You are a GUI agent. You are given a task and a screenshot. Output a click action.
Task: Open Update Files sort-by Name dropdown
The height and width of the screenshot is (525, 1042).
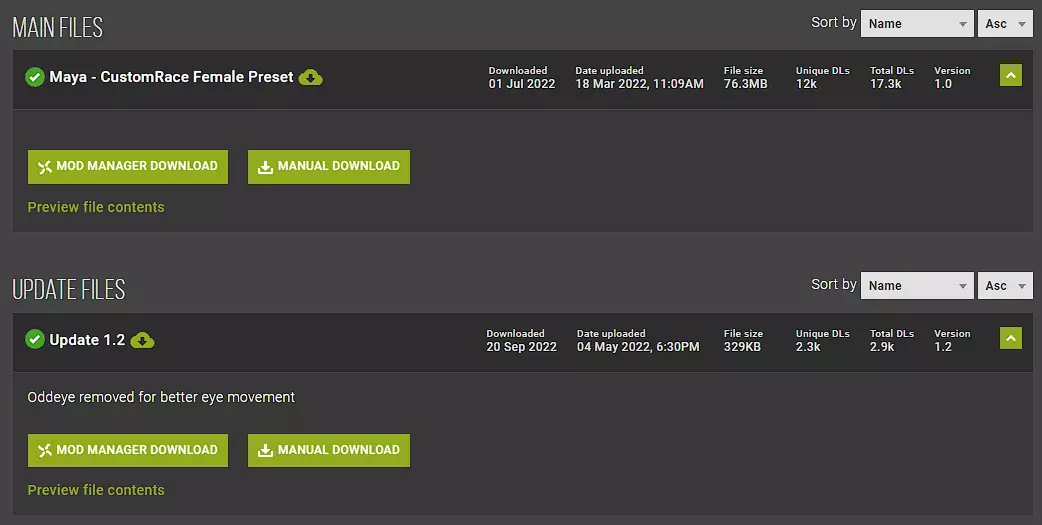pos(916,286)
